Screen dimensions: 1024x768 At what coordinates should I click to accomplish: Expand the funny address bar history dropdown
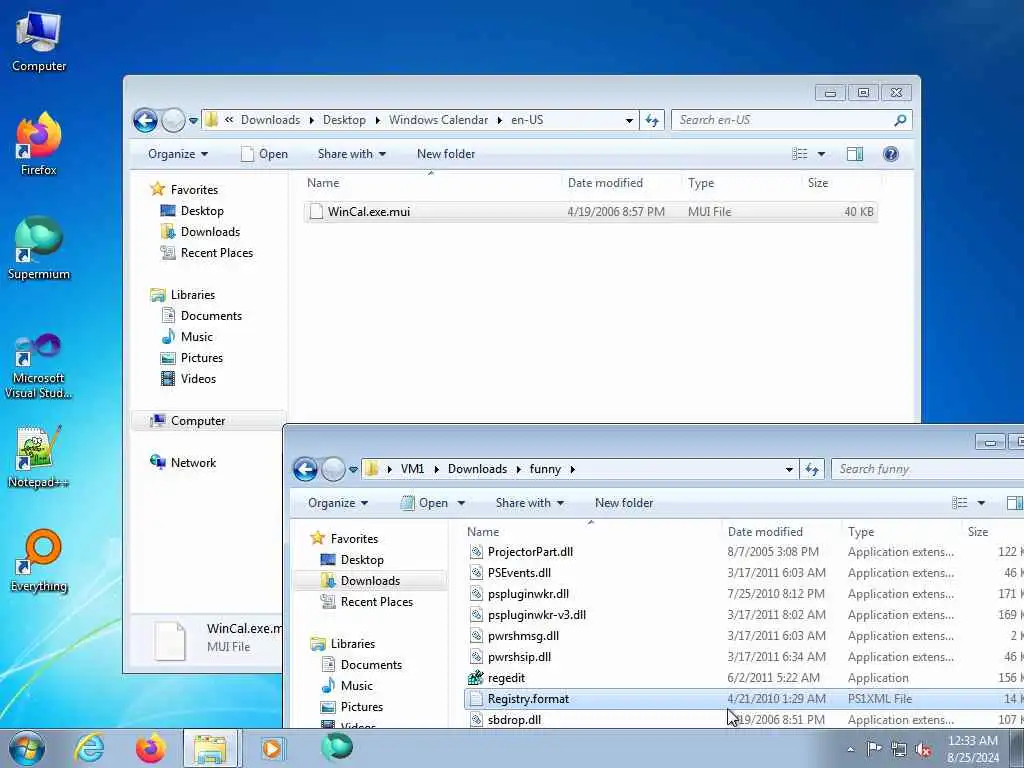click(789, 470)
